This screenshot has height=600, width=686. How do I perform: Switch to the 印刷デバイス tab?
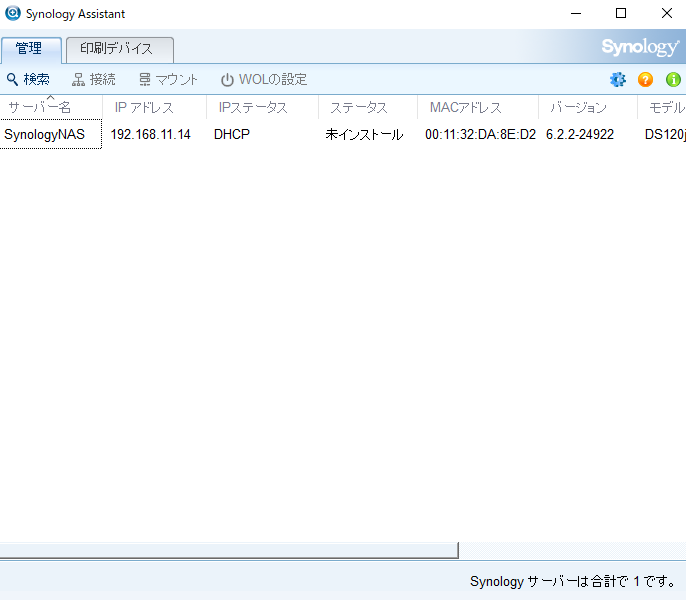point(120,49)
